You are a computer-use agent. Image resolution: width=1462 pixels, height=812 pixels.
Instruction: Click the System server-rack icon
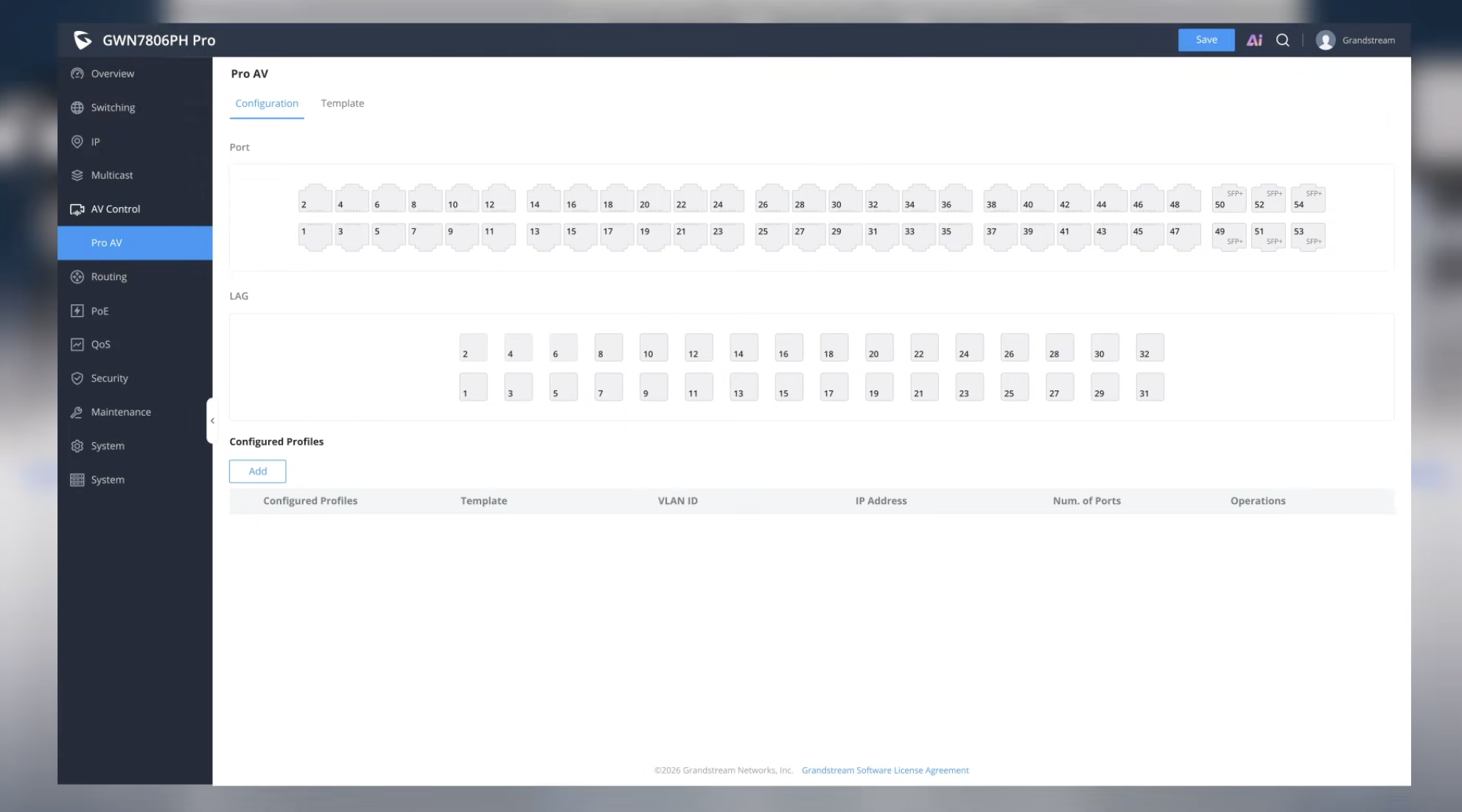(x=77, y=480)
